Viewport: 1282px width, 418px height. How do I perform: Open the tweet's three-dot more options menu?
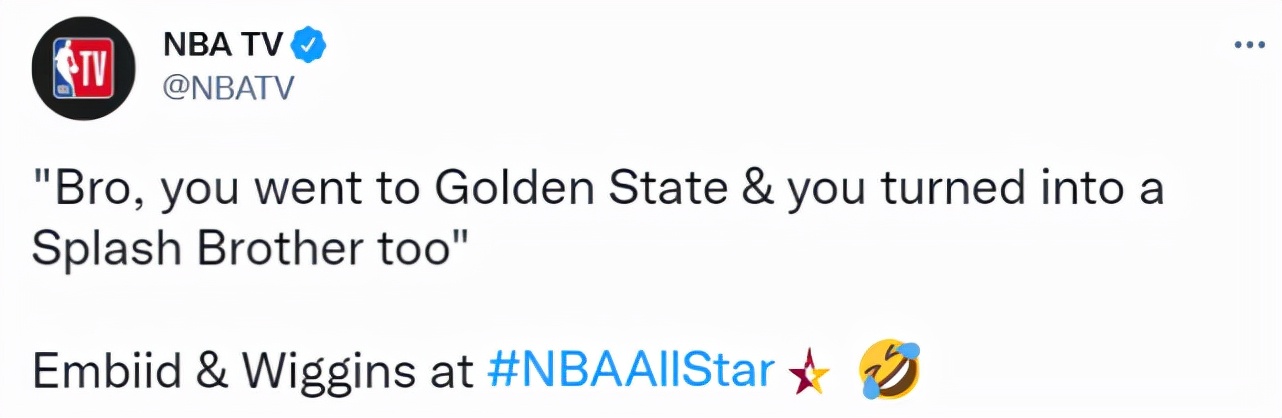pos(1249,45)
